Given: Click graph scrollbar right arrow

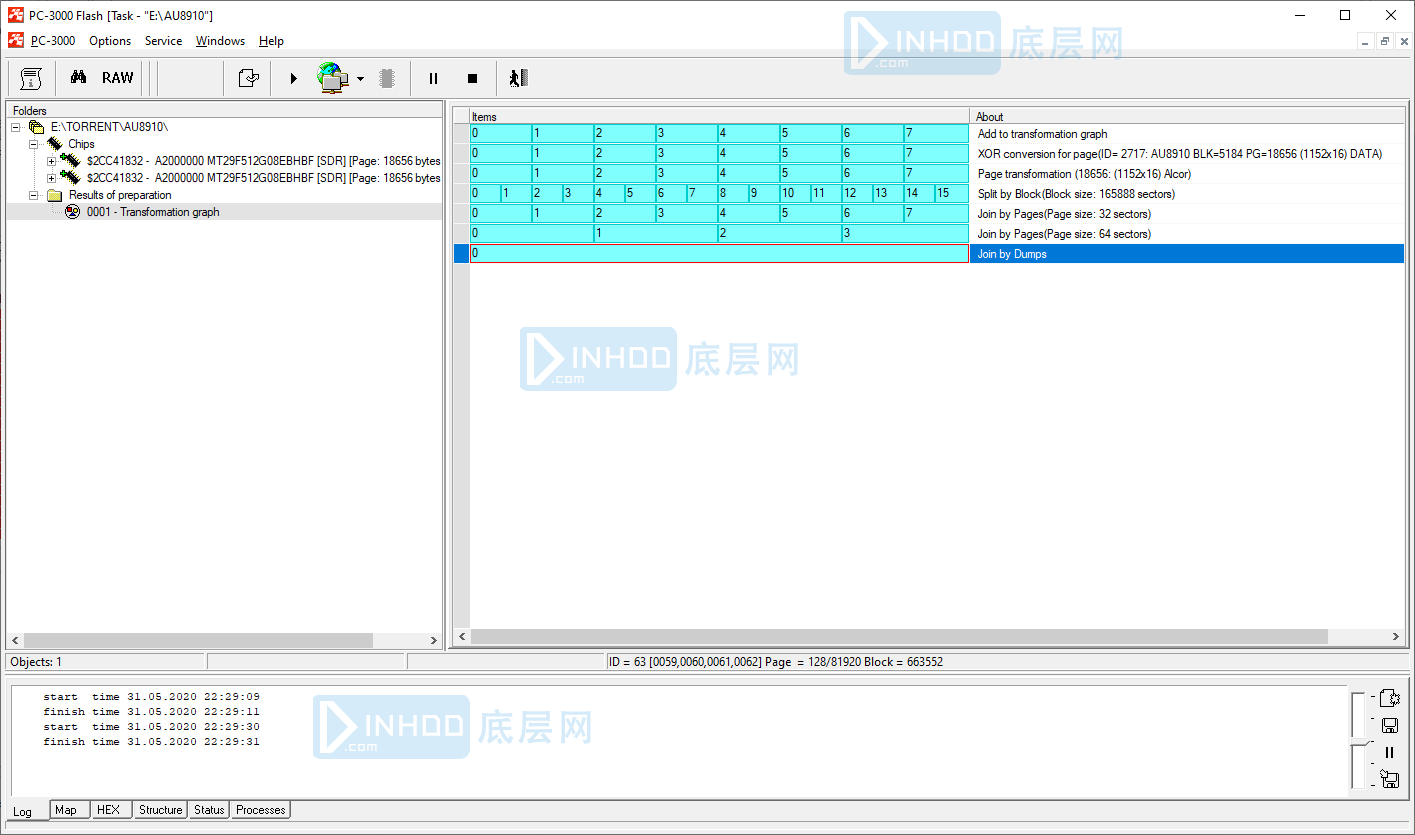Looking at the screenshot, I should pyautogui.click(x=1397, y=637).
